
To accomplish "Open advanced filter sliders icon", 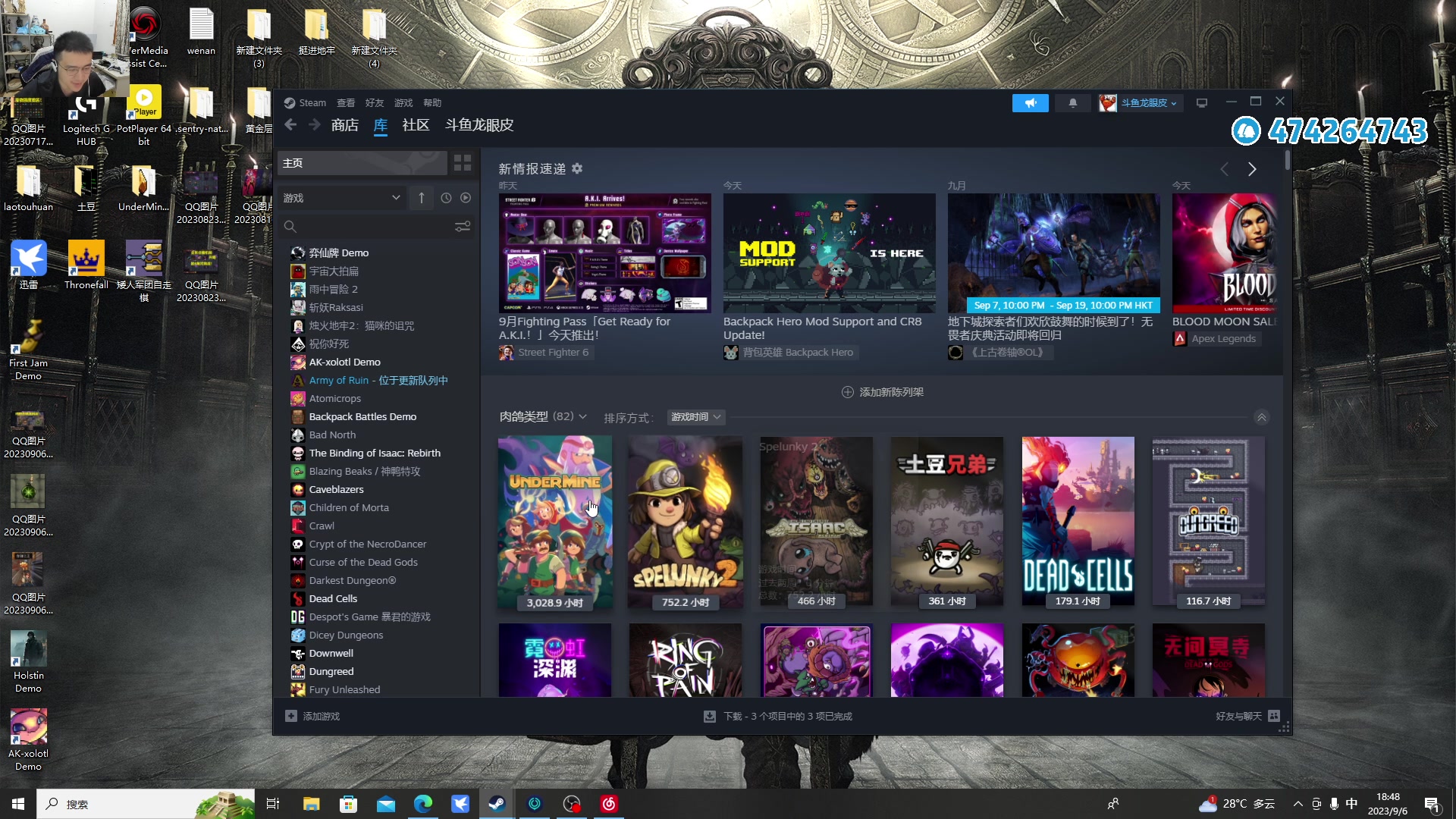I will [463, 226].
